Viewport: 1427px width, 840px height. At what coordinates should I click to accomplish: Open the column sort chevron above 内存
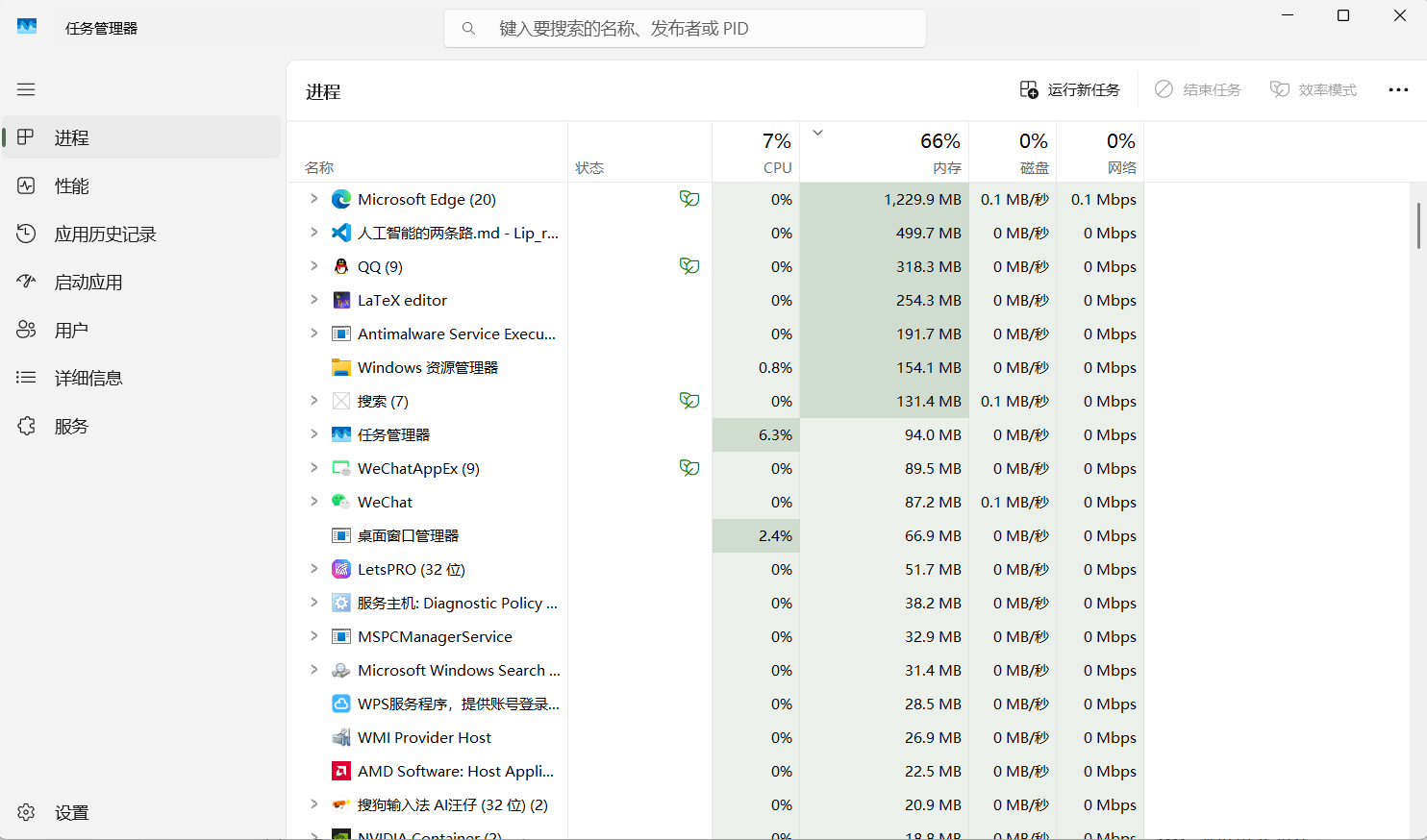coord(818,133)
